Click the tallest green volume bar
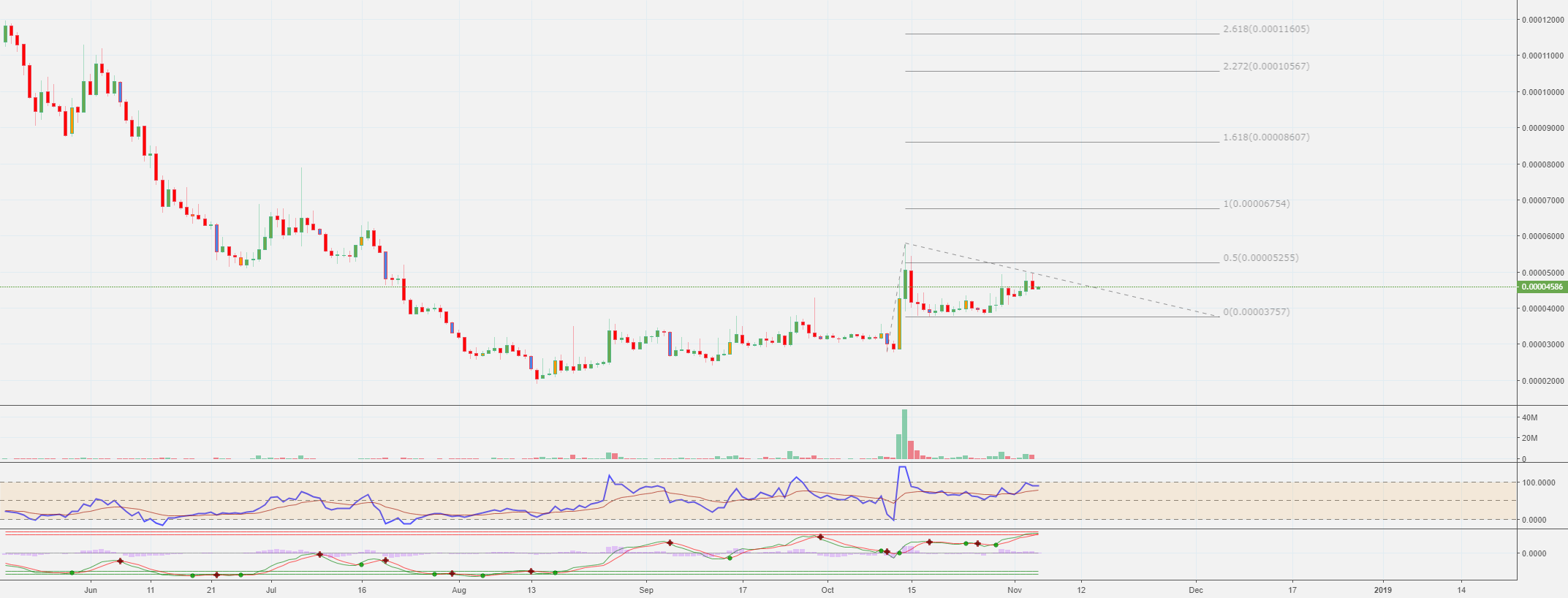Viewport: 1568px width, 598px height. (x=905, y=434)
